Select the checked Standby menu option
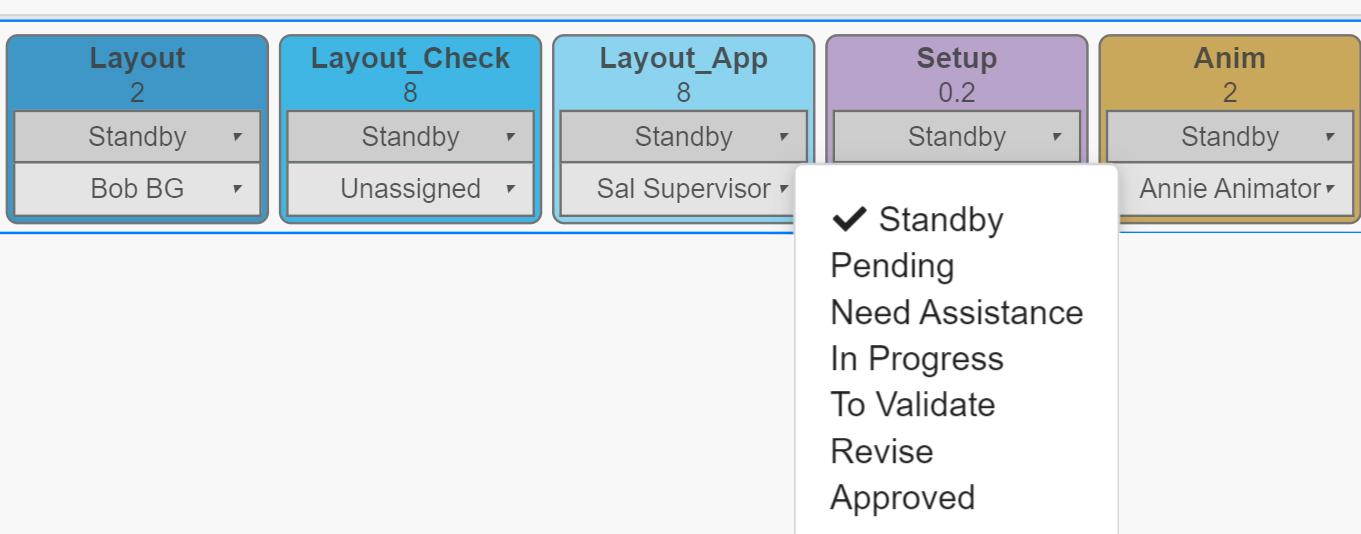Screen dimensions: 1361x534 940,220
